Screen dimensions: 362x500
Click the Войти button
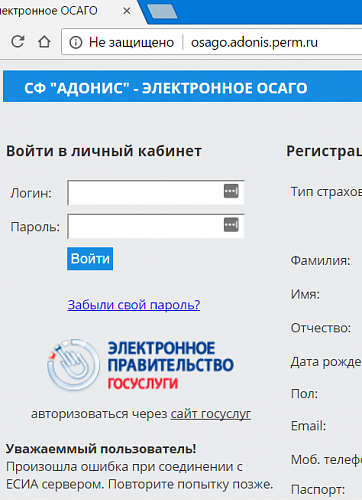(90, 259)
